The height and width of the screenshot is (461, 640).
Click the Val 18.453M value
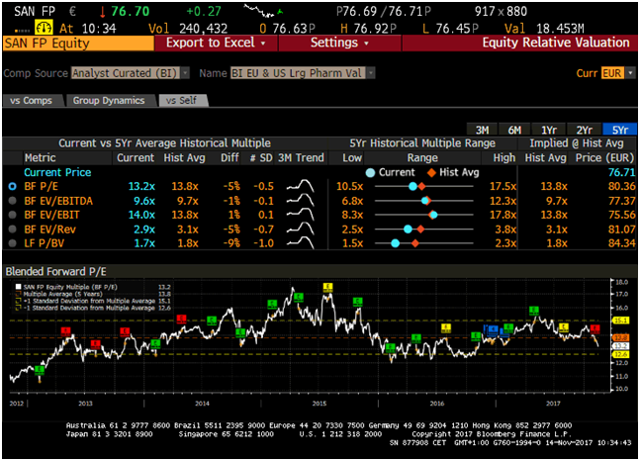pyautogui.click(x=560, y=28)
